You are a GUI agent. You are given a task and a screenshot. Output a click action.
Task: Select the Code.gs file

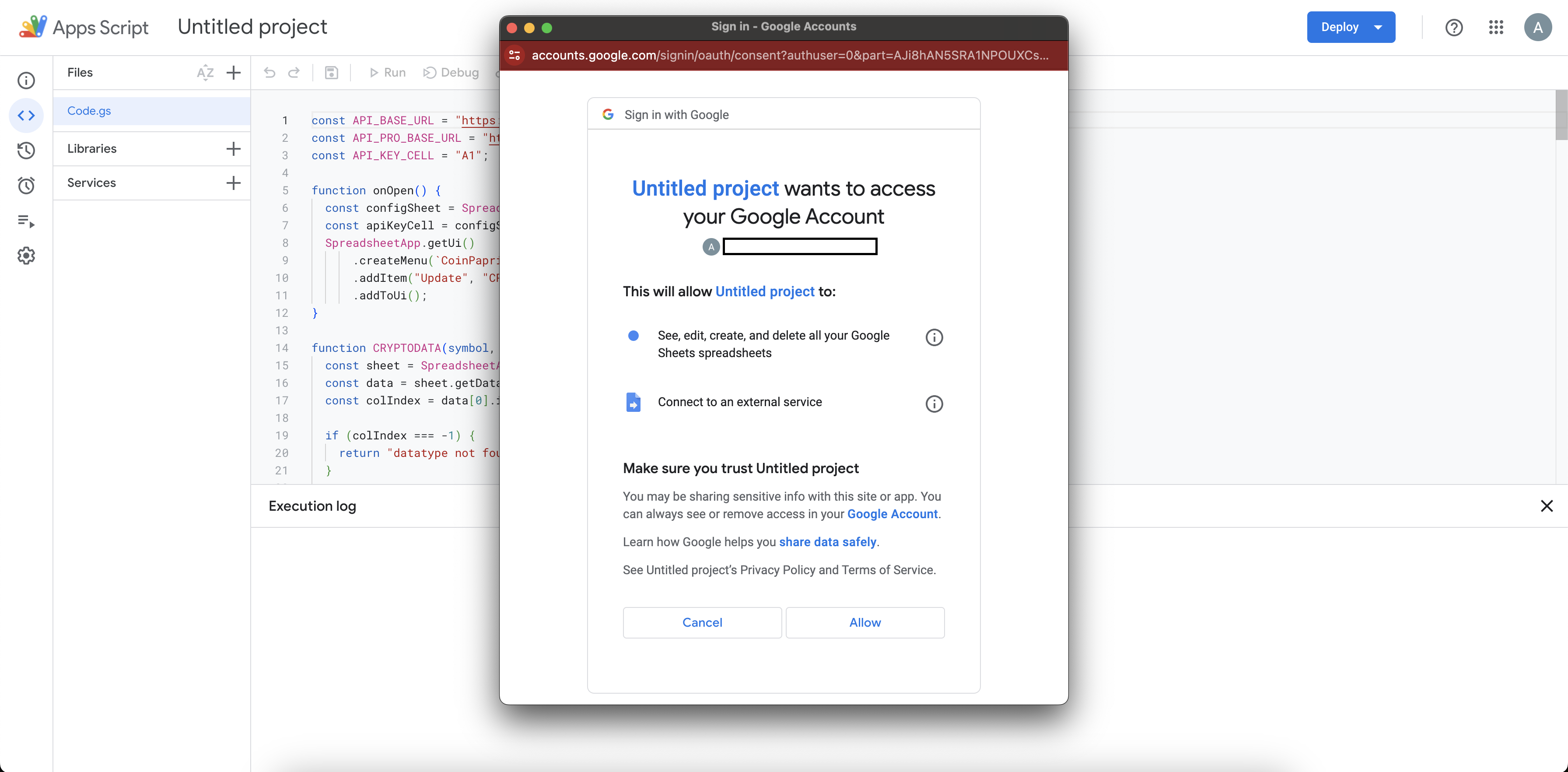[x=90, y=111]
